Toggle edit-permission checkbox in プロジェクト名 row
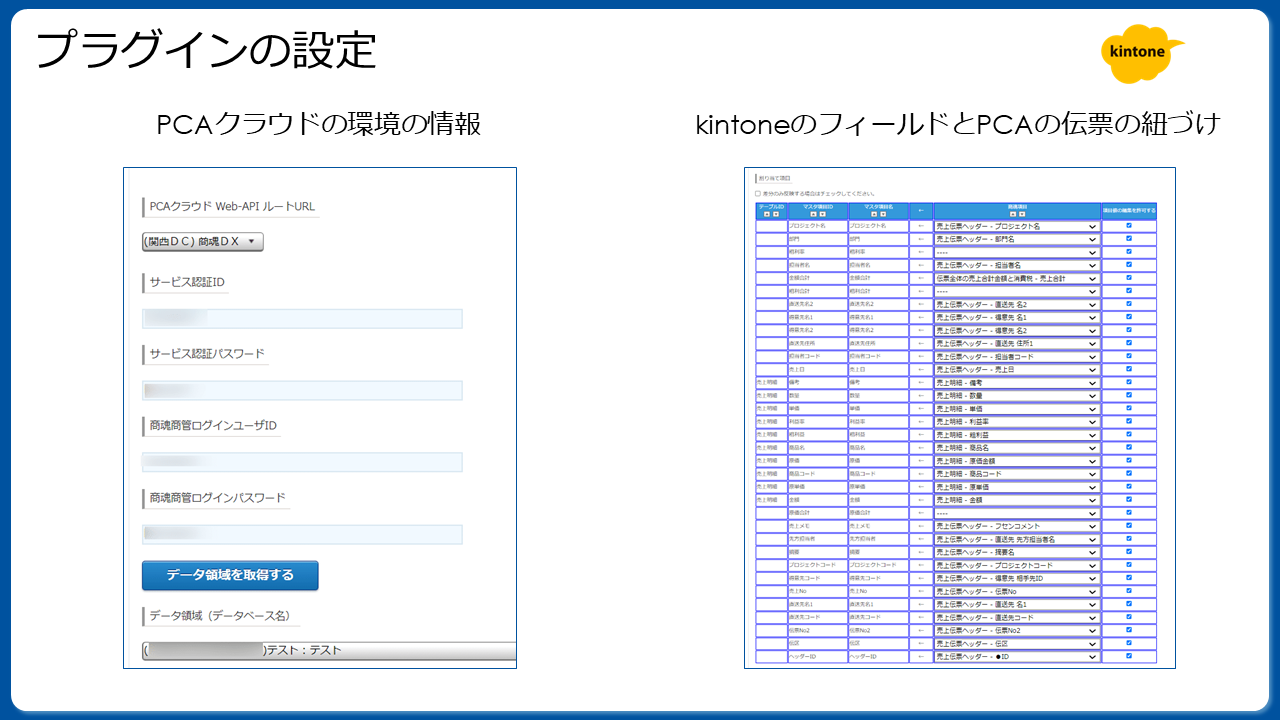 pos(1129,226)
